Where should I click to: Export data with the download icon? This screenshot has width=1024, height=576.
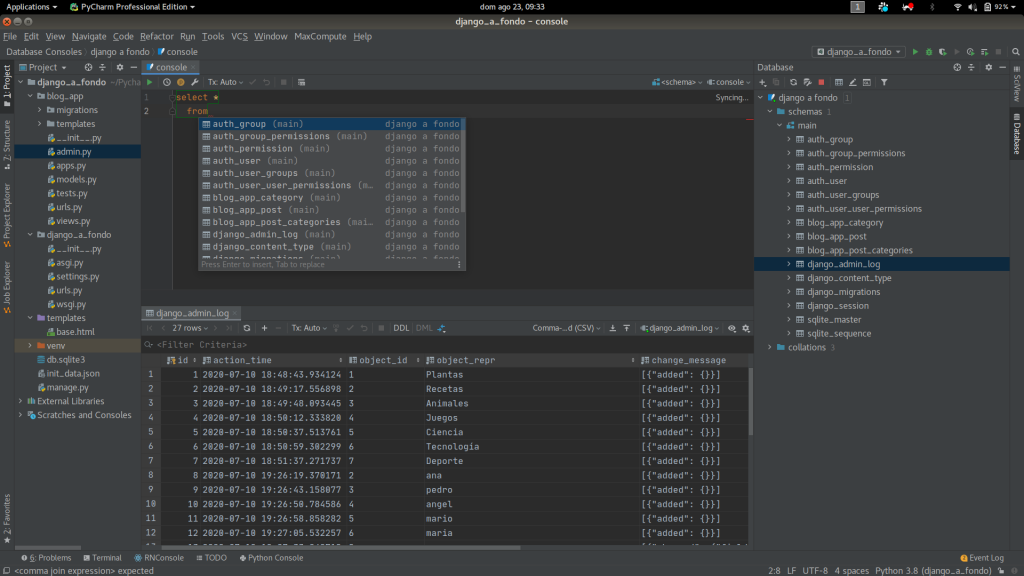pos(613,328)
